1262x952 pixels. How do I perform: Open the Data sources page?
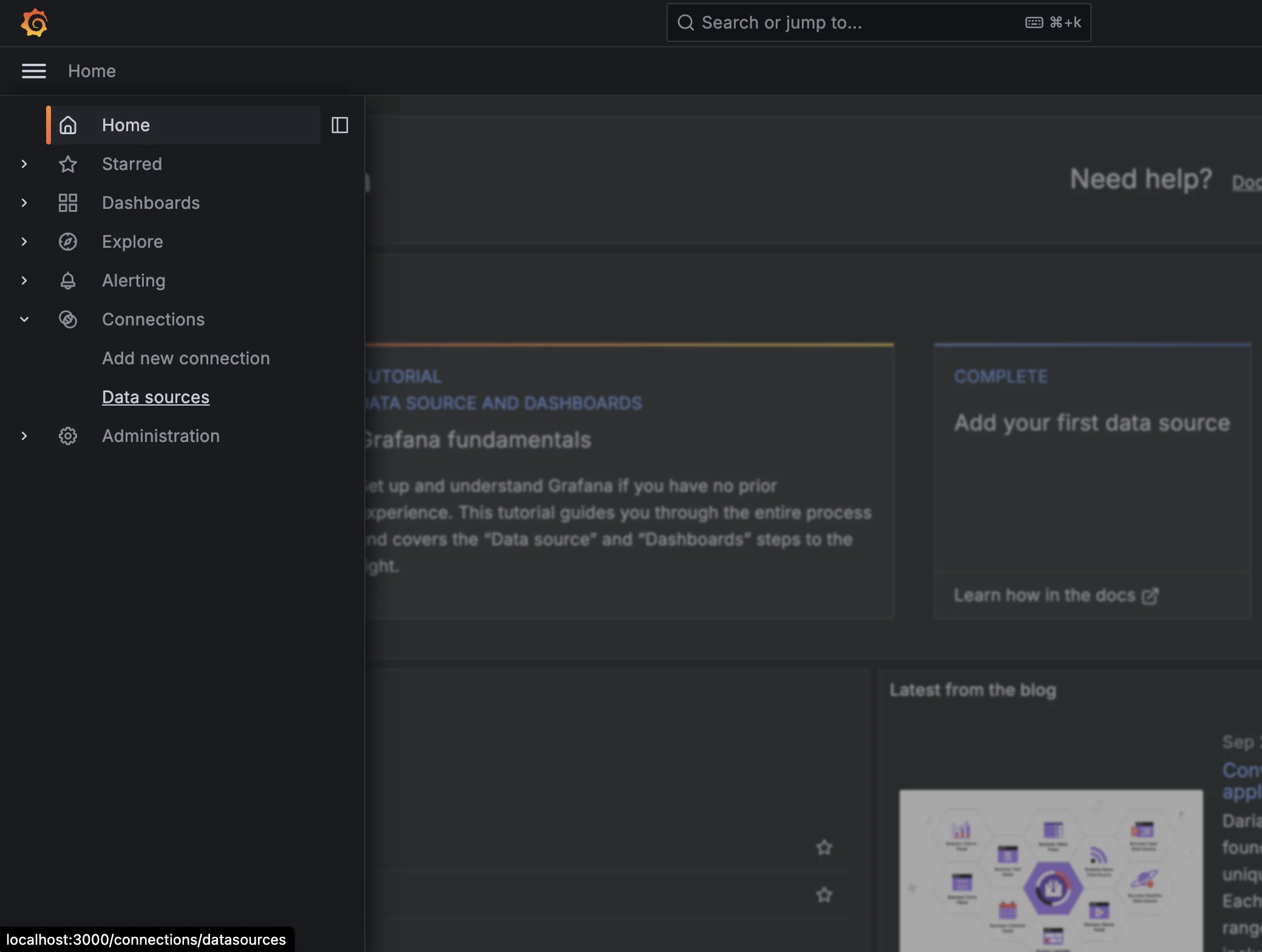[x=155, y=397]
